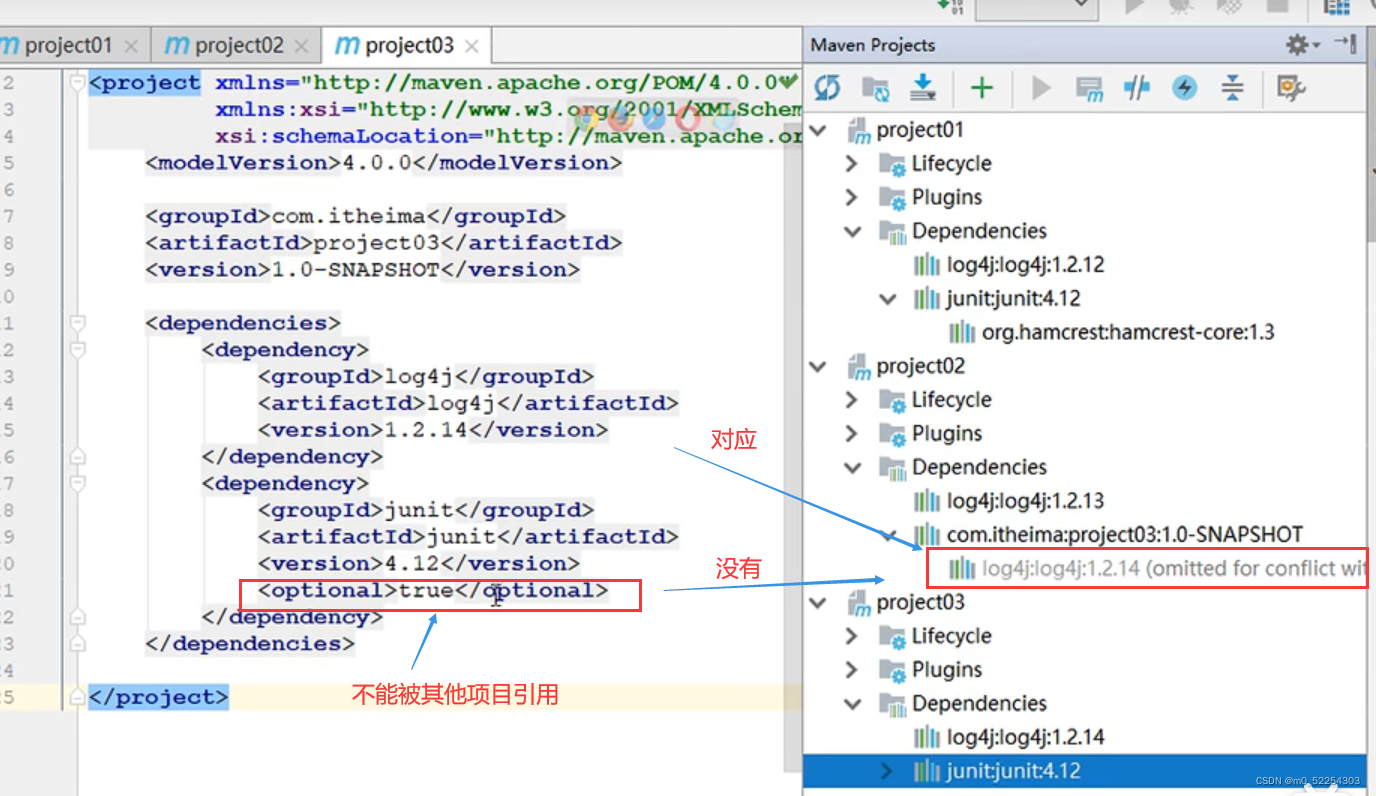Click Reimport All Maven Projects refresh icon
1376x796 pixels.
pyautogui.click(x=827, y=88)
